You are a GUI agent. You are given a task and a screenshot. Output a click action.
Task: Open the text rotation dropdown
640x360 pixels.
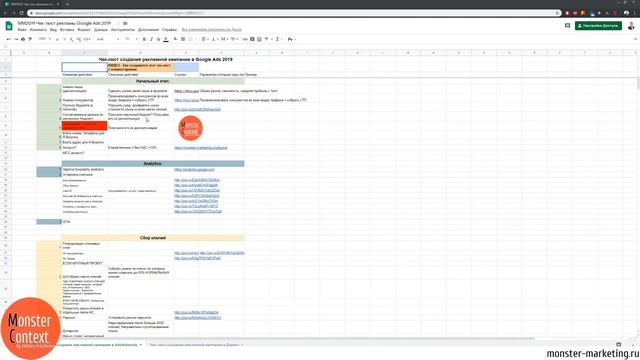(x=234, y=39)
